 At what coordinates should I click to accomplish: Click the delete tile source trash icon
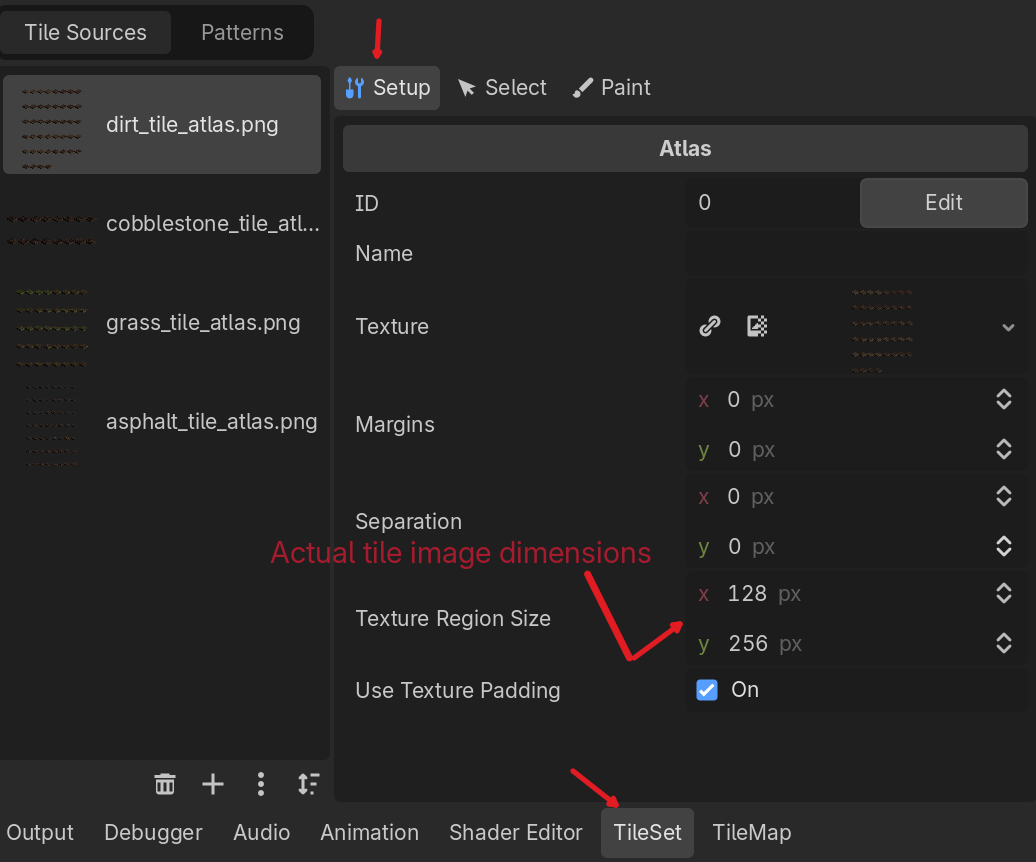tap(165, 784)
